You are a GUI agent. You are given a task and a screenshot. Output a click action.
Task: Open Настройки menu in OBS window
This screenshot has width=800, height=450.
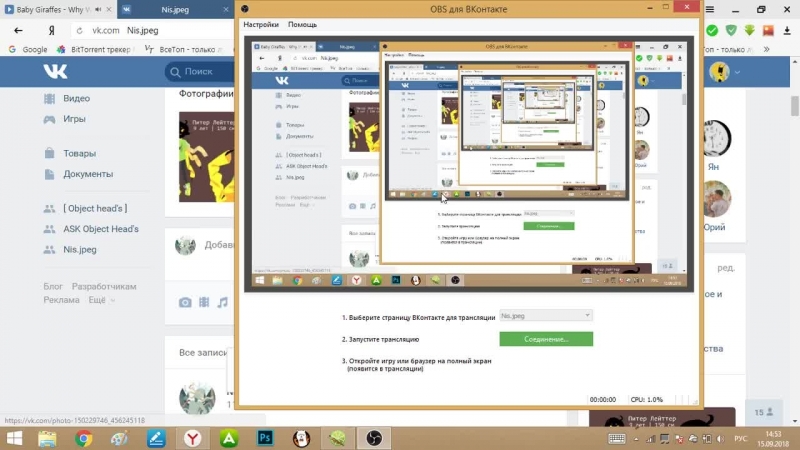(261, 24)
